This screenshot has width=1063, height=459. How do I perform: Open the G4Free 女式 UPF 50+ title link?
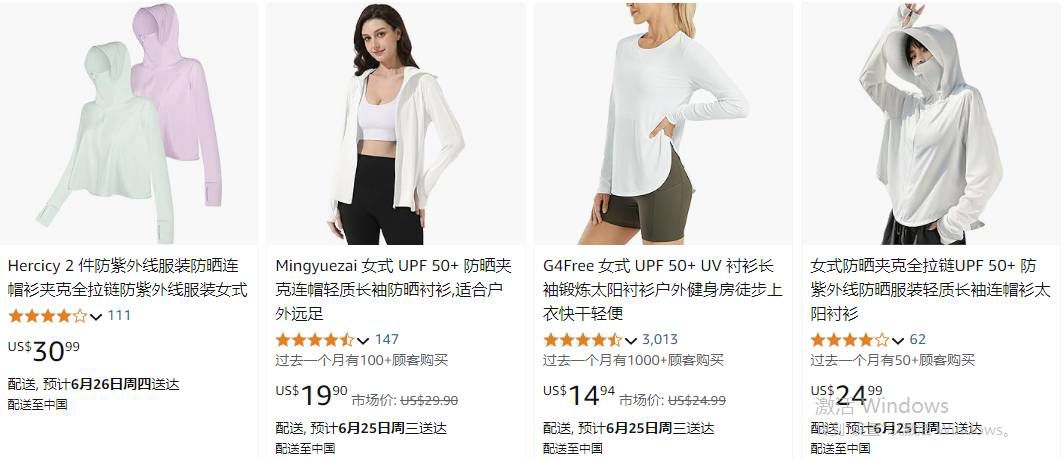pyautogui.click(x=663, y=290)
